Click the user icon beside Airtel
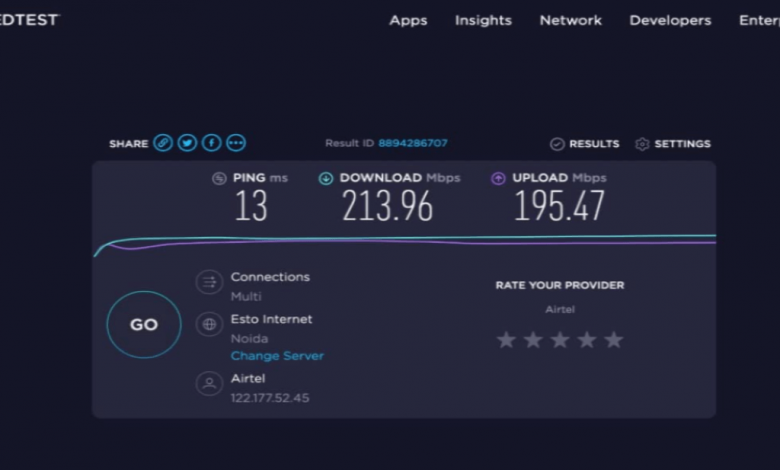 (x=209, y=383)
